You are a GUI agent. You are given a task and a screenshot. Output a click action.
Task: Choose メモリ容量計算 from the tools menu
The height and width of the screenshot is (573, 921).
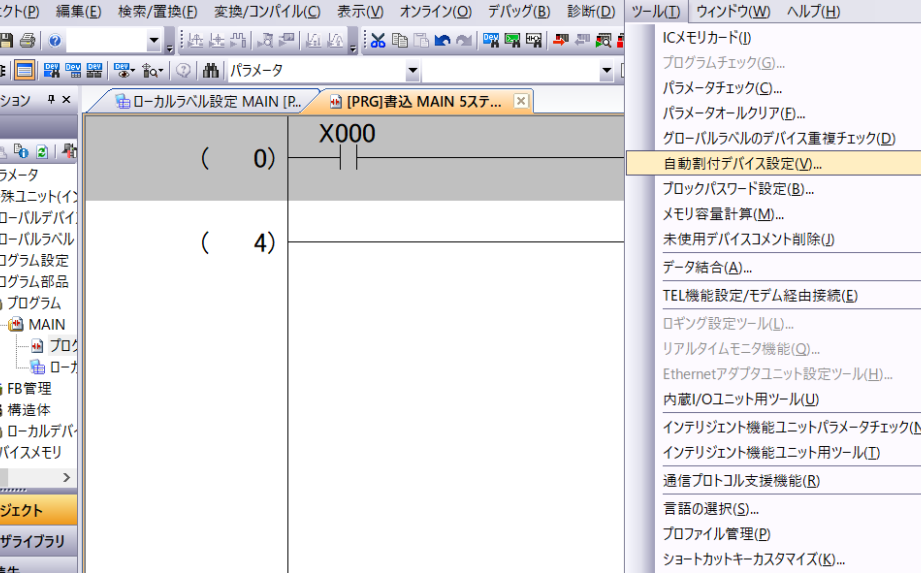point(722,214)
